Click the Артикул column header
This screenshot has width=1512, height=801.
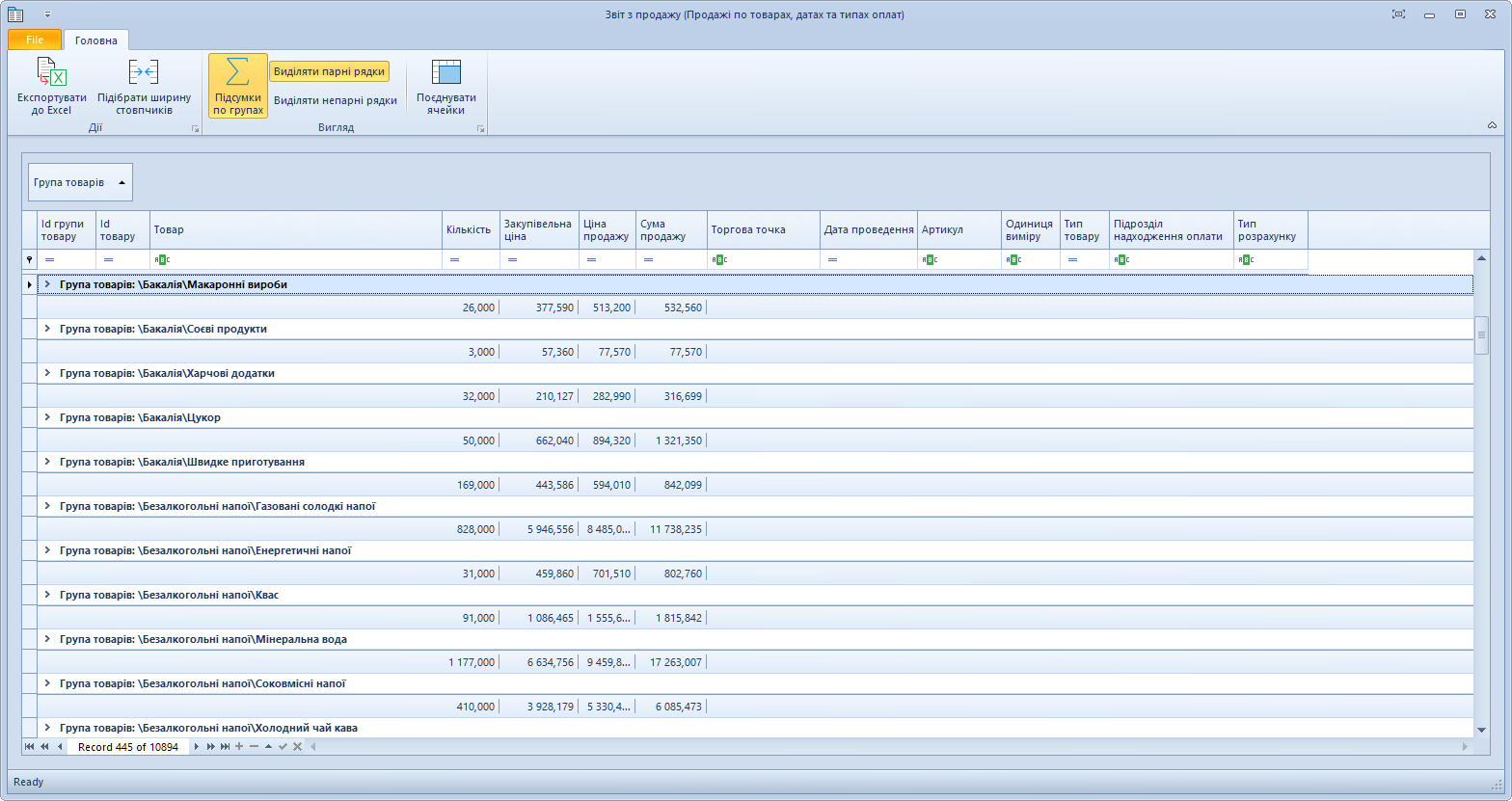pos(959,230)
